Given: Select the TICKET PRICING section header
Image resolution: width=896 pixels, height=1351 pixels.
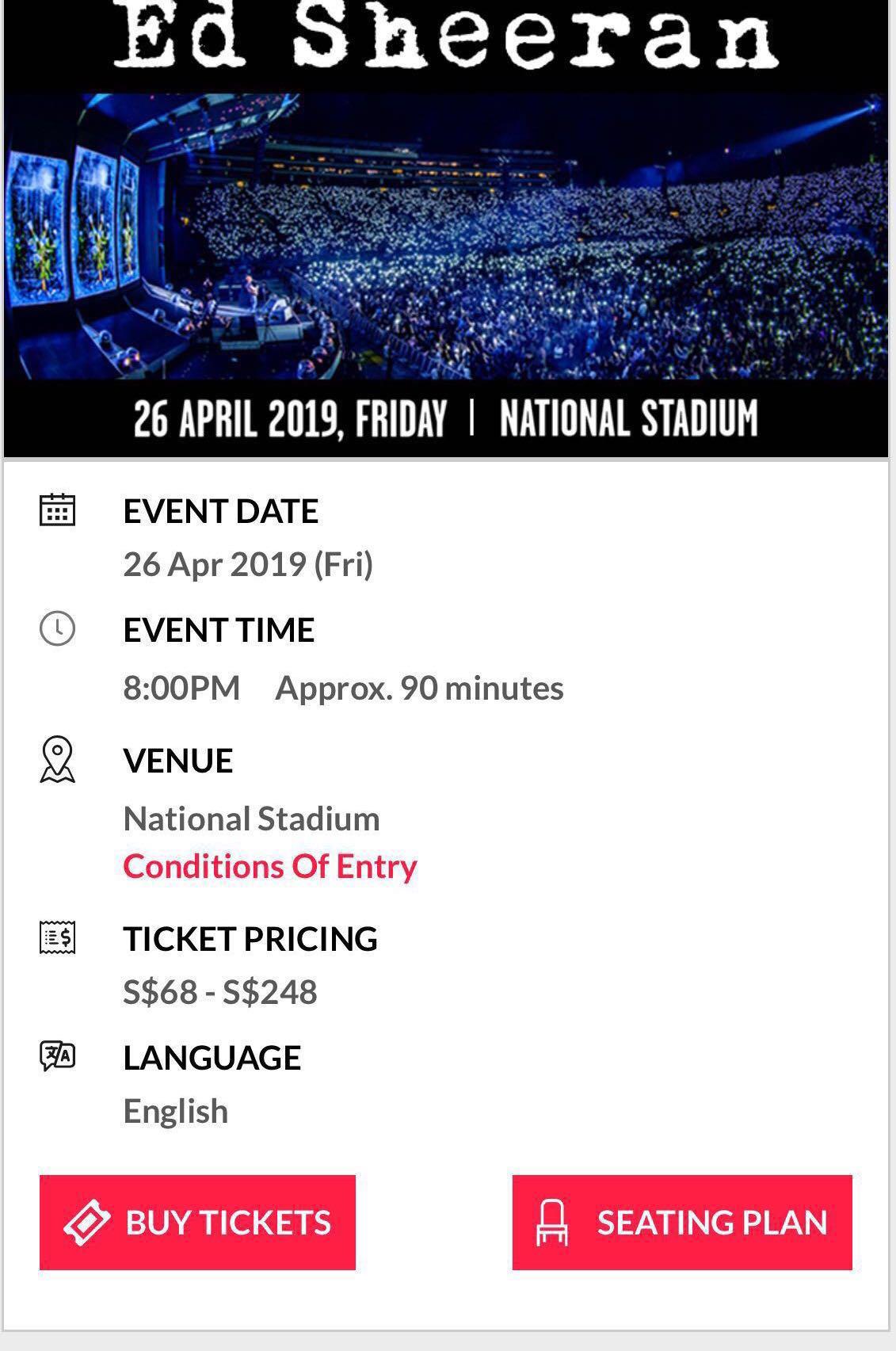Looking at the screenshot, I should pos(251,940).
